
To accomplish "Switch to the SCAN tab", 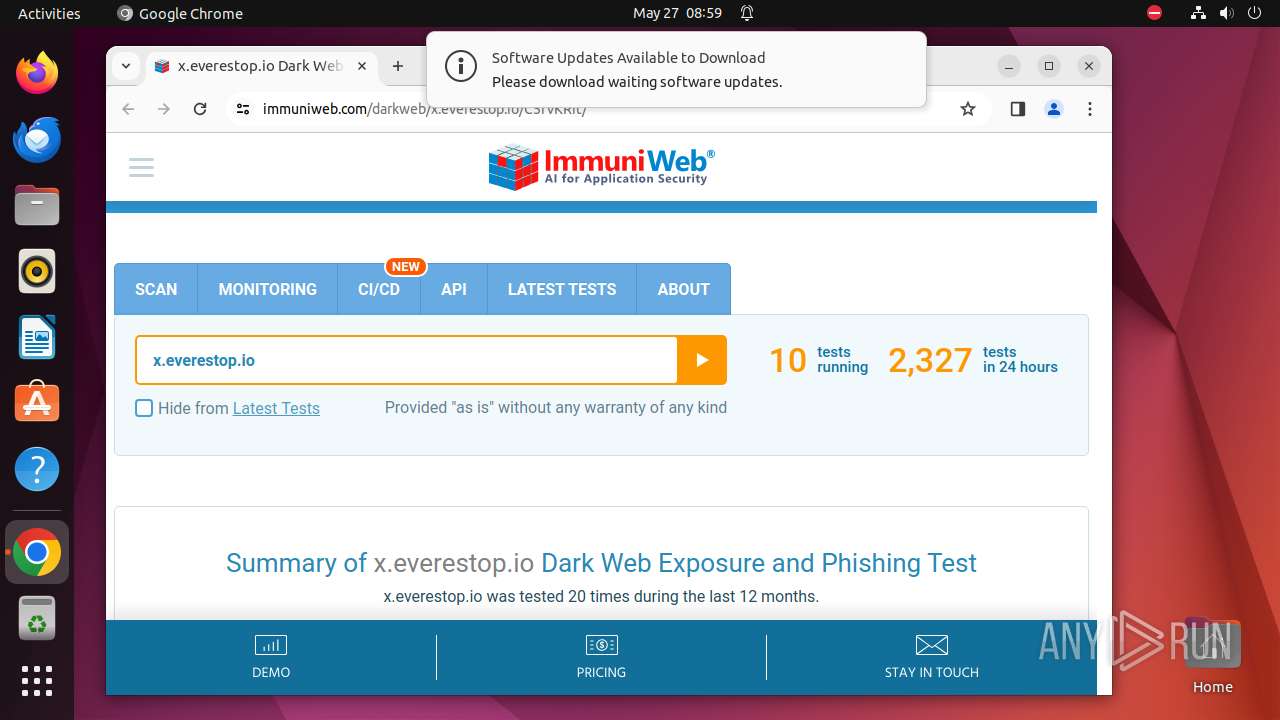I will pos(156,289).
